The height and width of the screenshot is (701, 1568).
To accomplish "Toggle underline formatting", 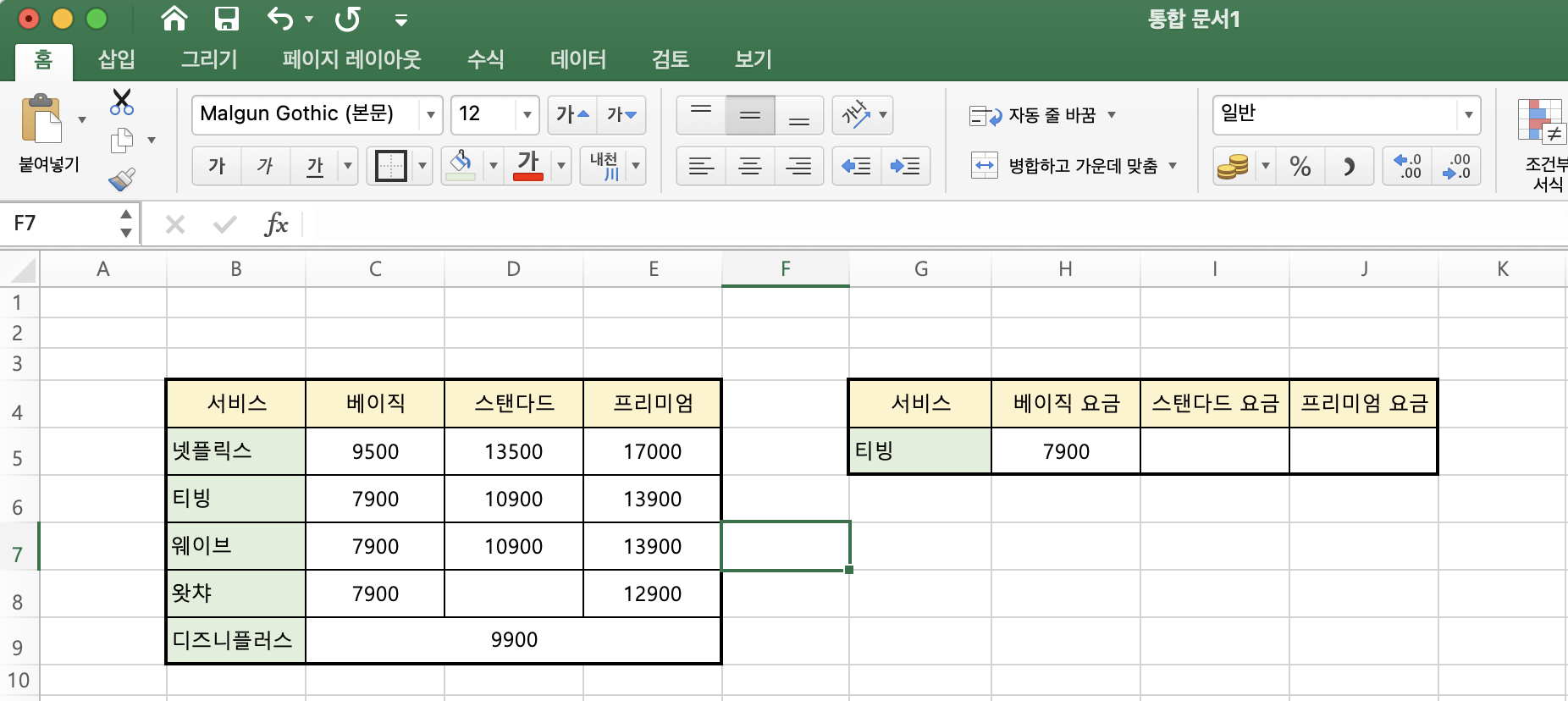I will [315, 166].
